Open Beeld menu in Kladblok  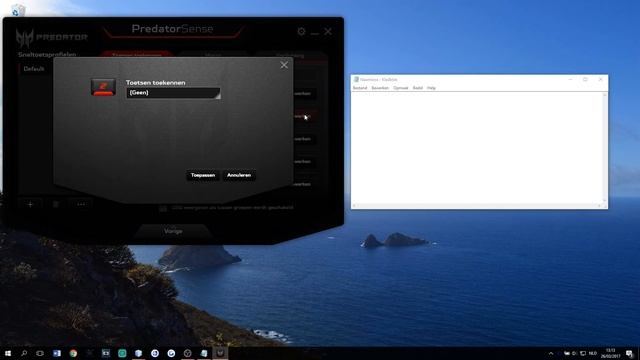tap(418, 88)
